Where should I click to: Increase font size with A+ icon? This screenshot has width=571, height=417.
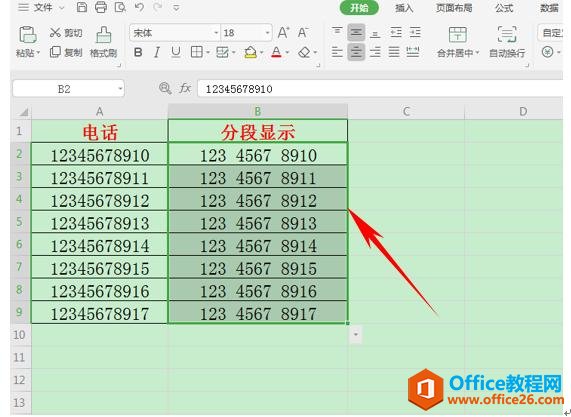click(283, 33)
